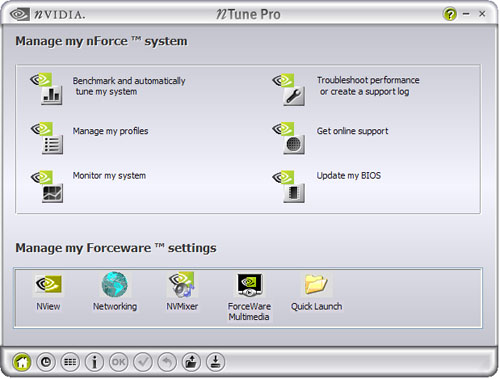The image size is (500, 379).
Task: Click the load profile folder icon in toolbar
Action: 191,362
